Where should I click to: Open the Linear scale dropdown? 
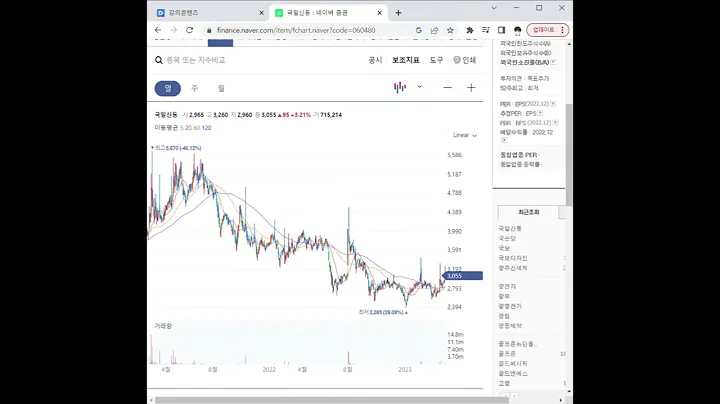pos(465,135)
